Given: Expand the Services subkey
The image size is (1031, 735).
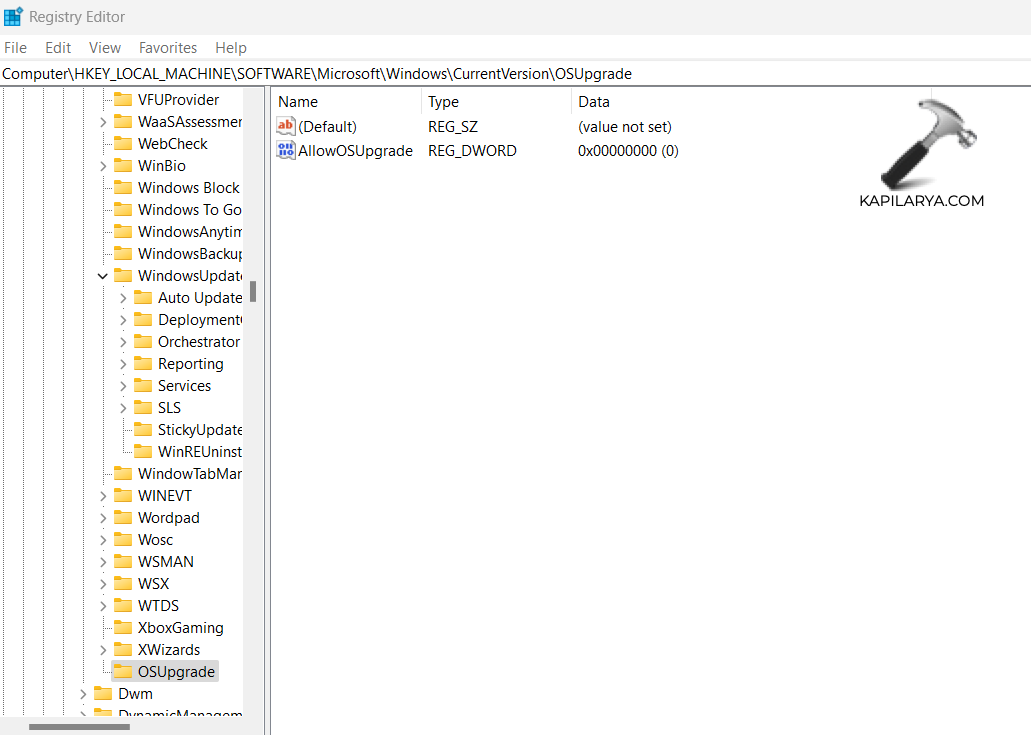Looking at the screenshot, I should pyautogui.click(x=123, y=386).
